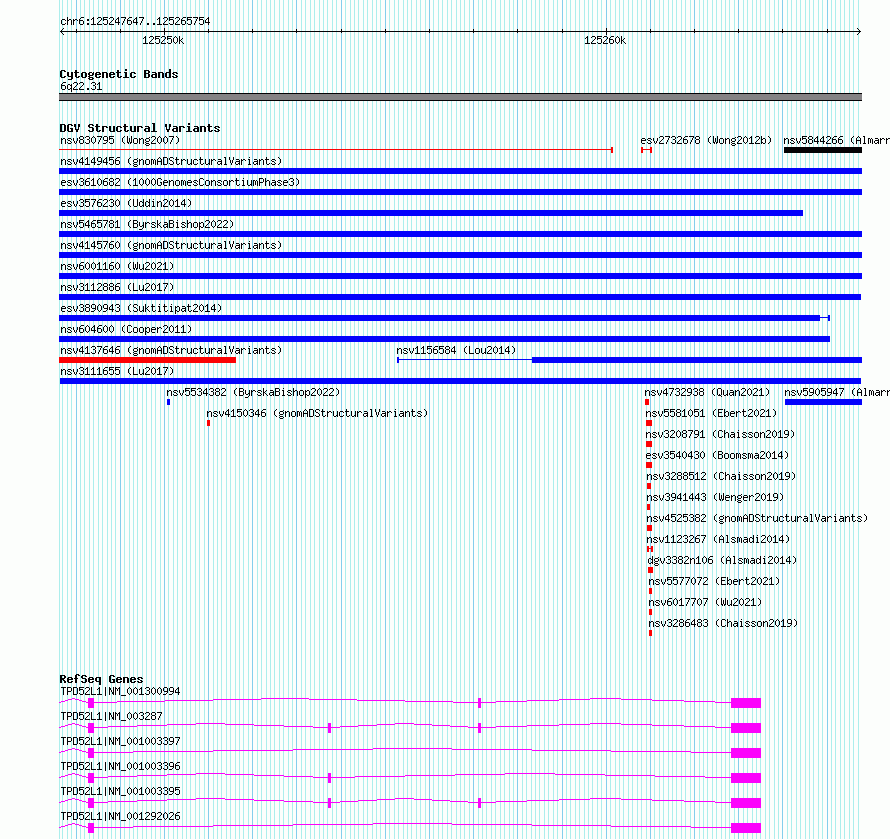Image resolution: width=890 pixels, height=839 pixels.
Task: Open nsv5465781 (ByrskaBishop2022) label
Action: click(x=147, y=224)
